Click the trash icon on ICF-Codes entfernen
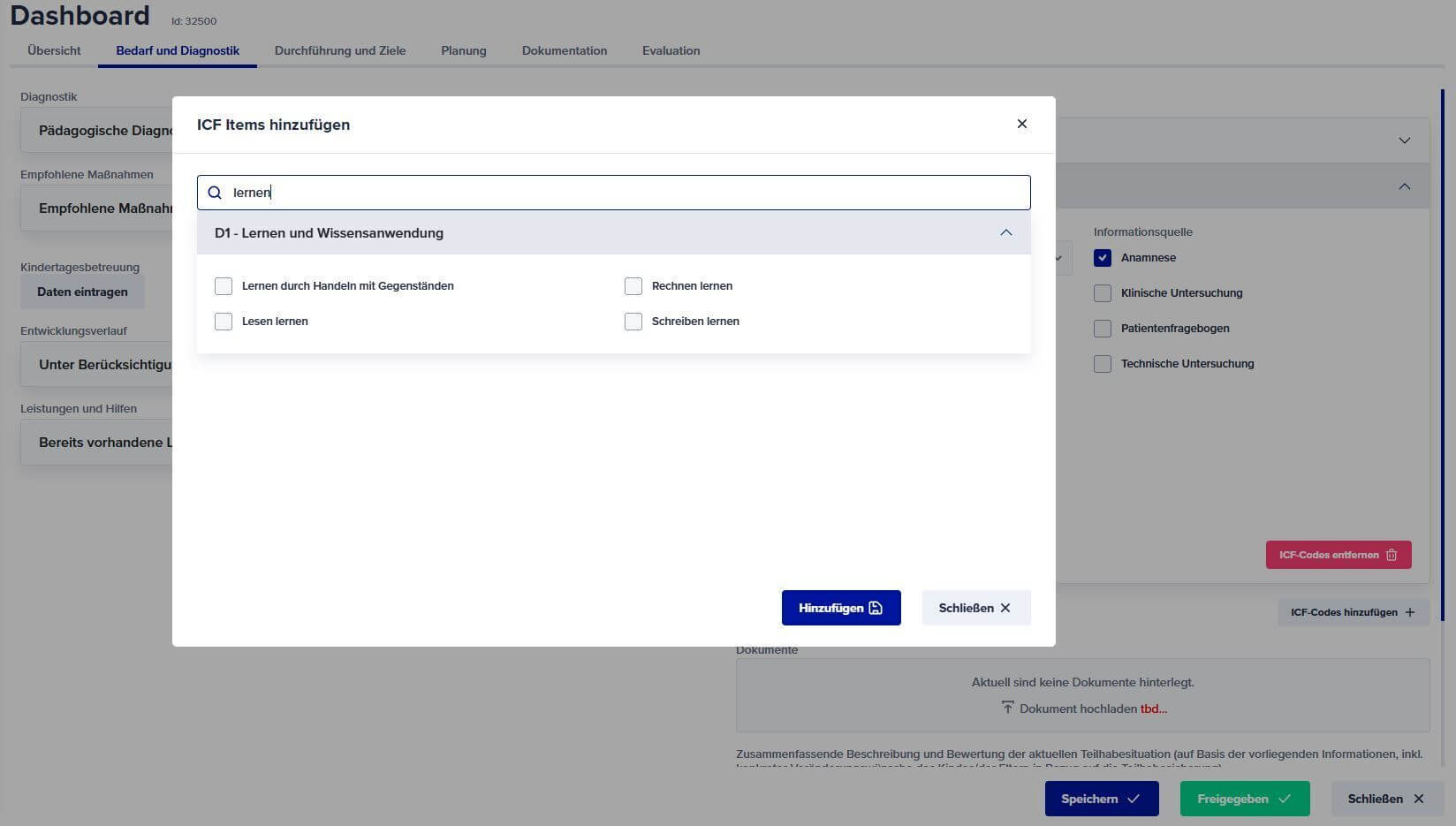 [x=1392, y=555]
